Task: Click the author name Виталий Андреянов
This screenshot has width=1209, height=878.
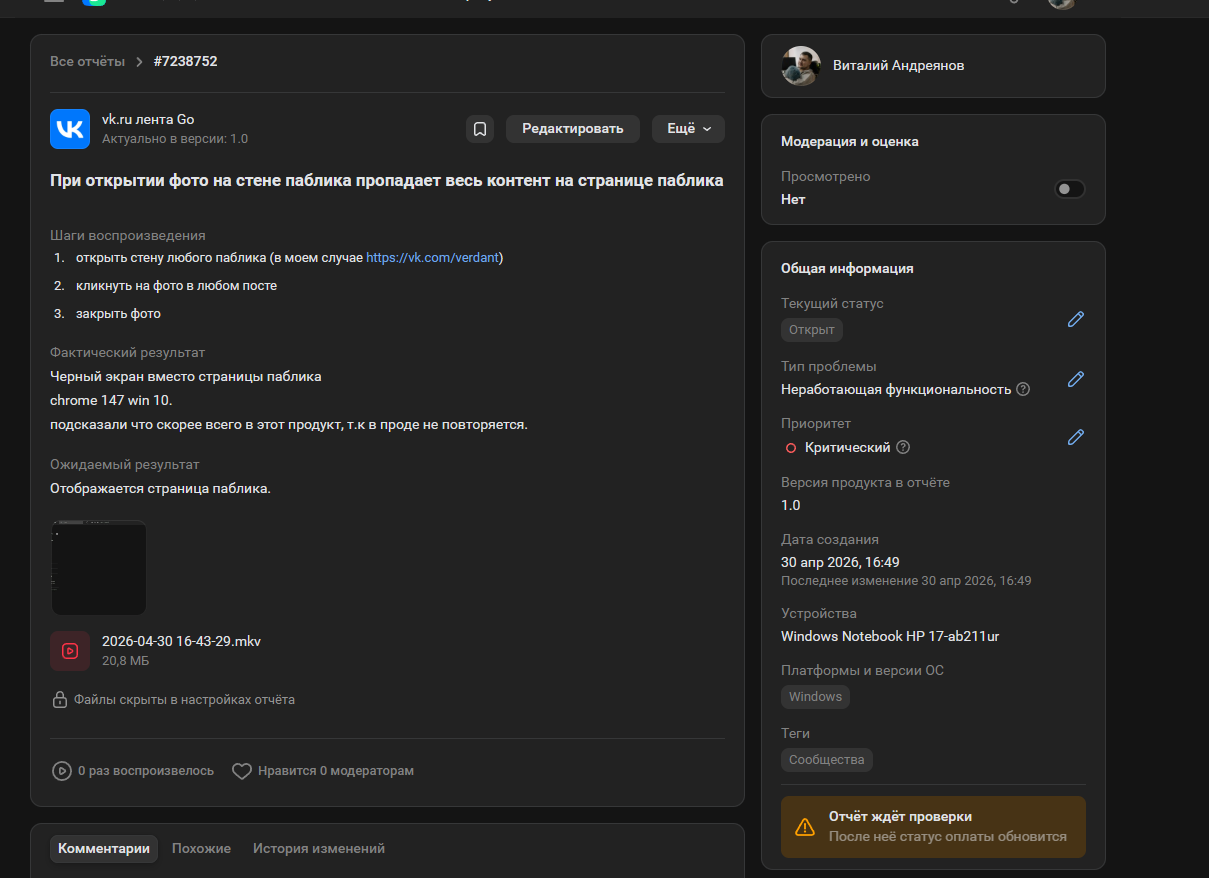Action: [899, 65]
